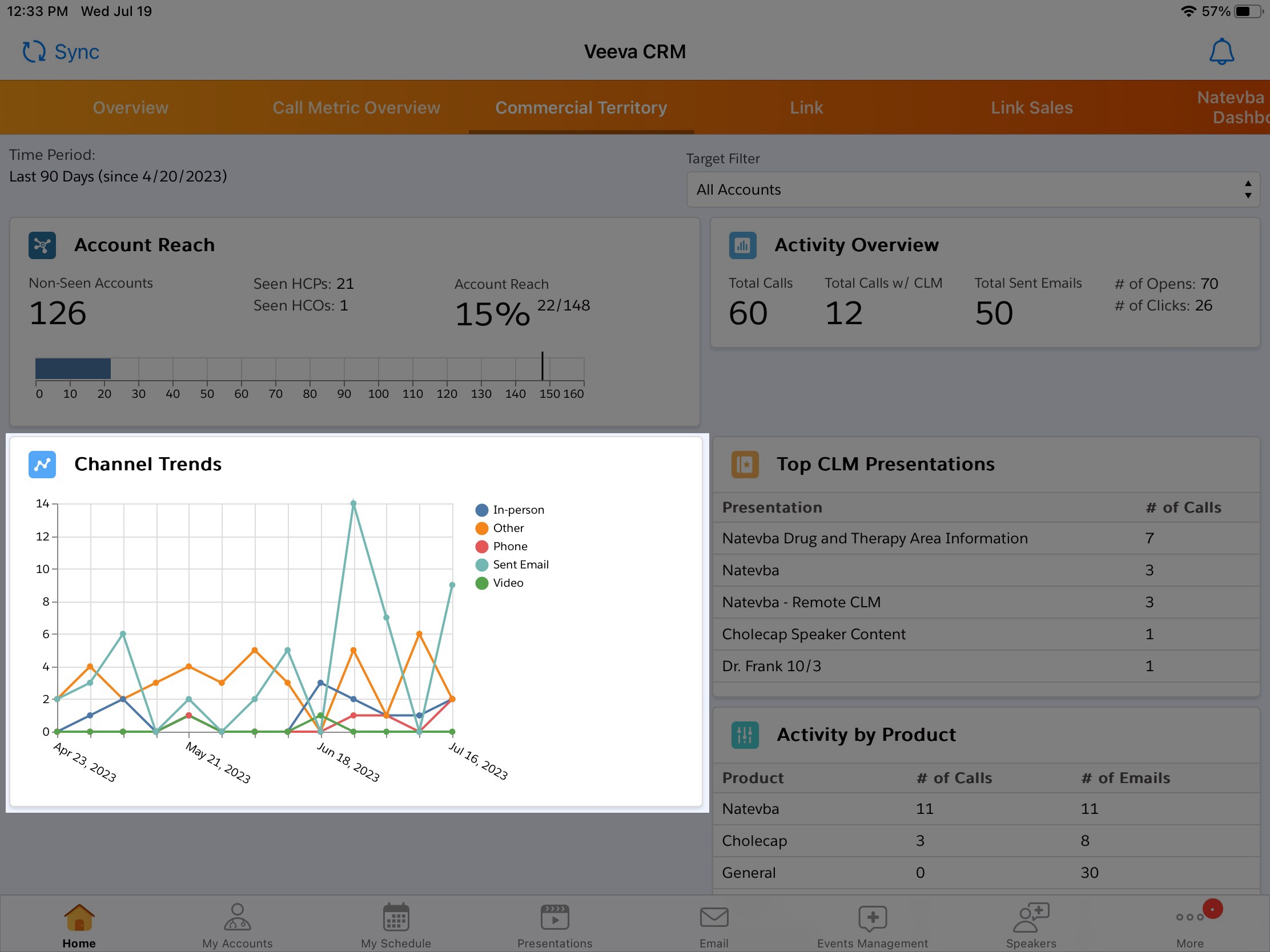Image resolution: width=1270 pixels, height=952 pixels.
Task: Click the Target Filter stepper arrows
Action: click(x=1248, y=190)
